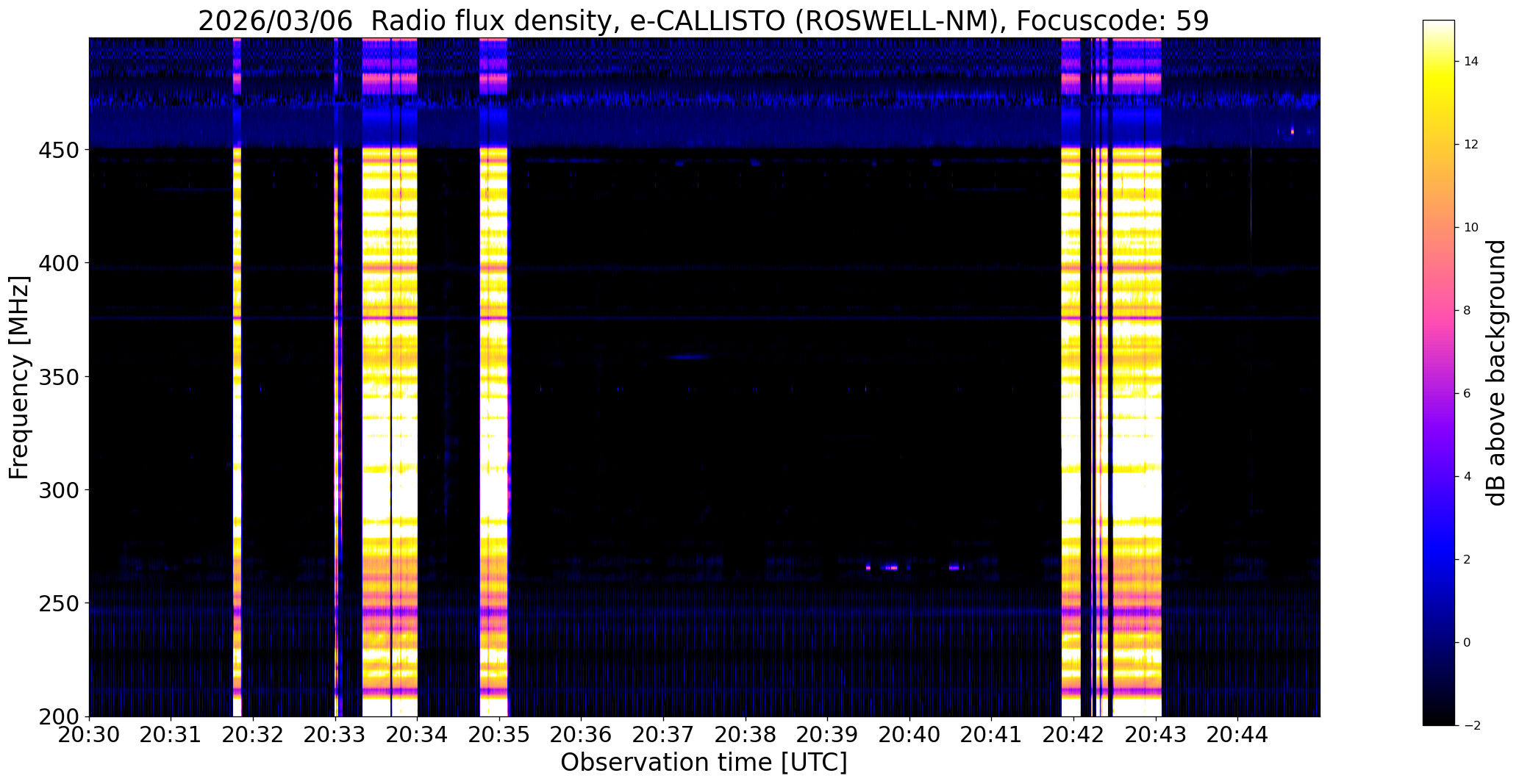The width and height of the screenshot is (1519, 784).
Task: Click the 20:39 time tick label
Action: 828,734
